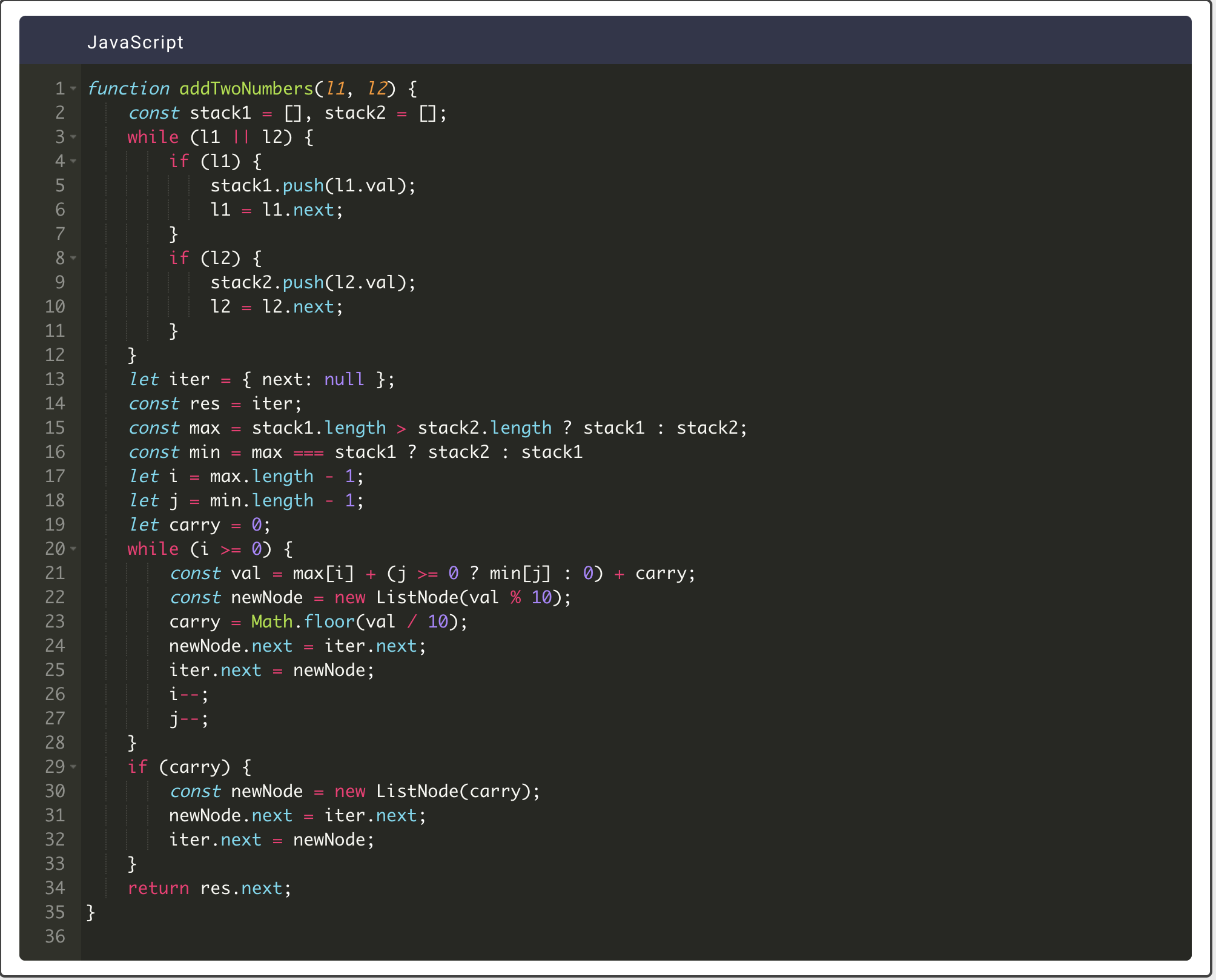Click the const max declaration on line 15
This screenshot has width=1216, height=980.
[204, 428]
